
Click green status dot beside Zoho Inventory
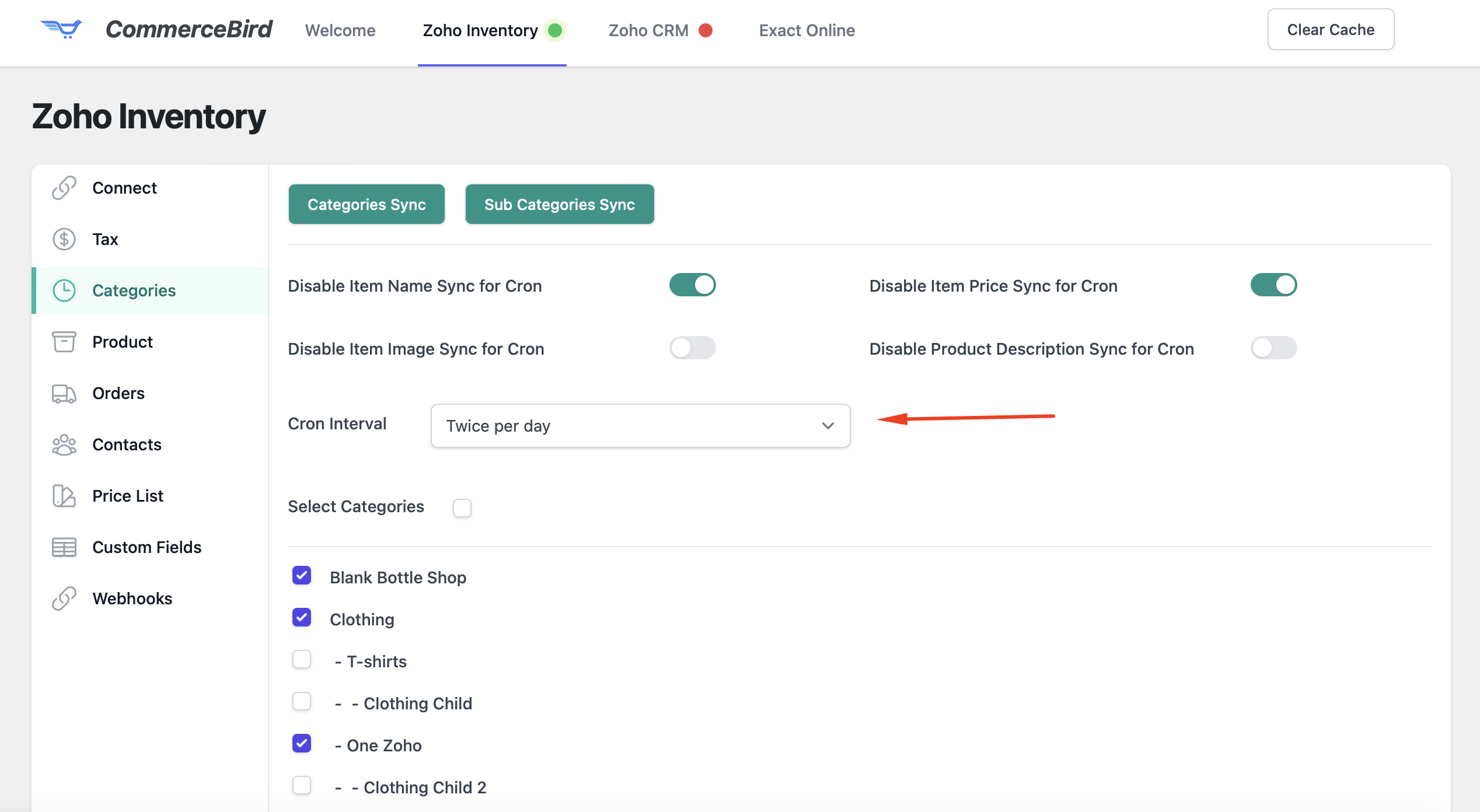click(x=555, y=30)
